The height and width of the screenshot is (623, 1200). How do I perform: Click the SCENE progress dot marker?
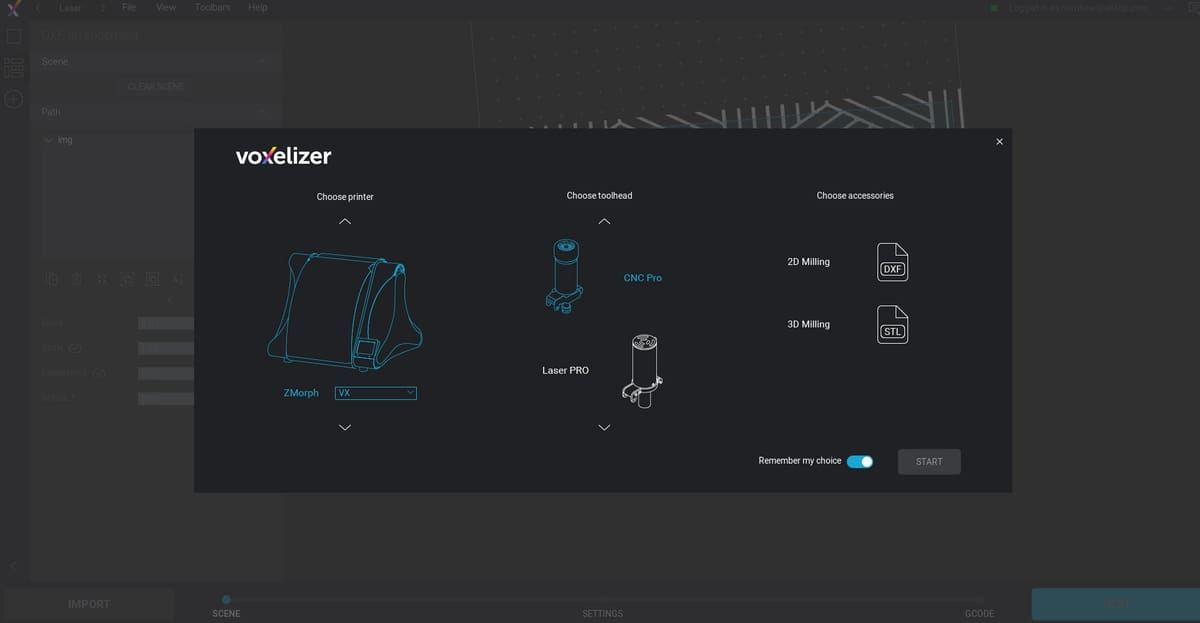point(226,599)
